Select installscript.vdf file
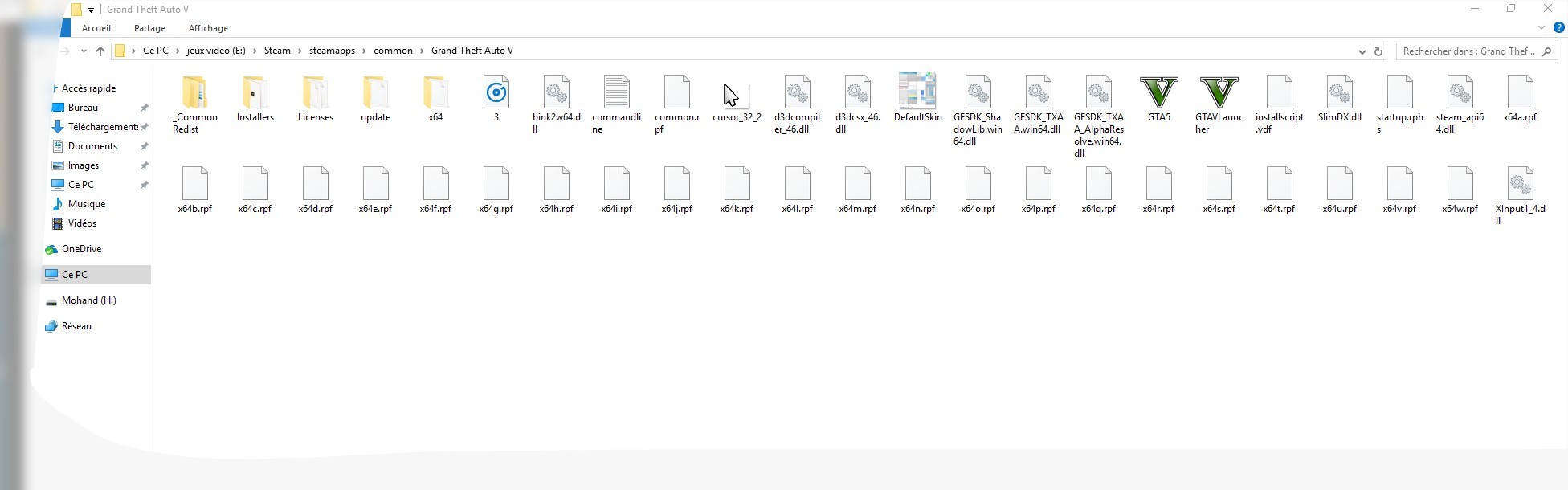Viewport: 1568px width, 490px height. coord(1280,105)
